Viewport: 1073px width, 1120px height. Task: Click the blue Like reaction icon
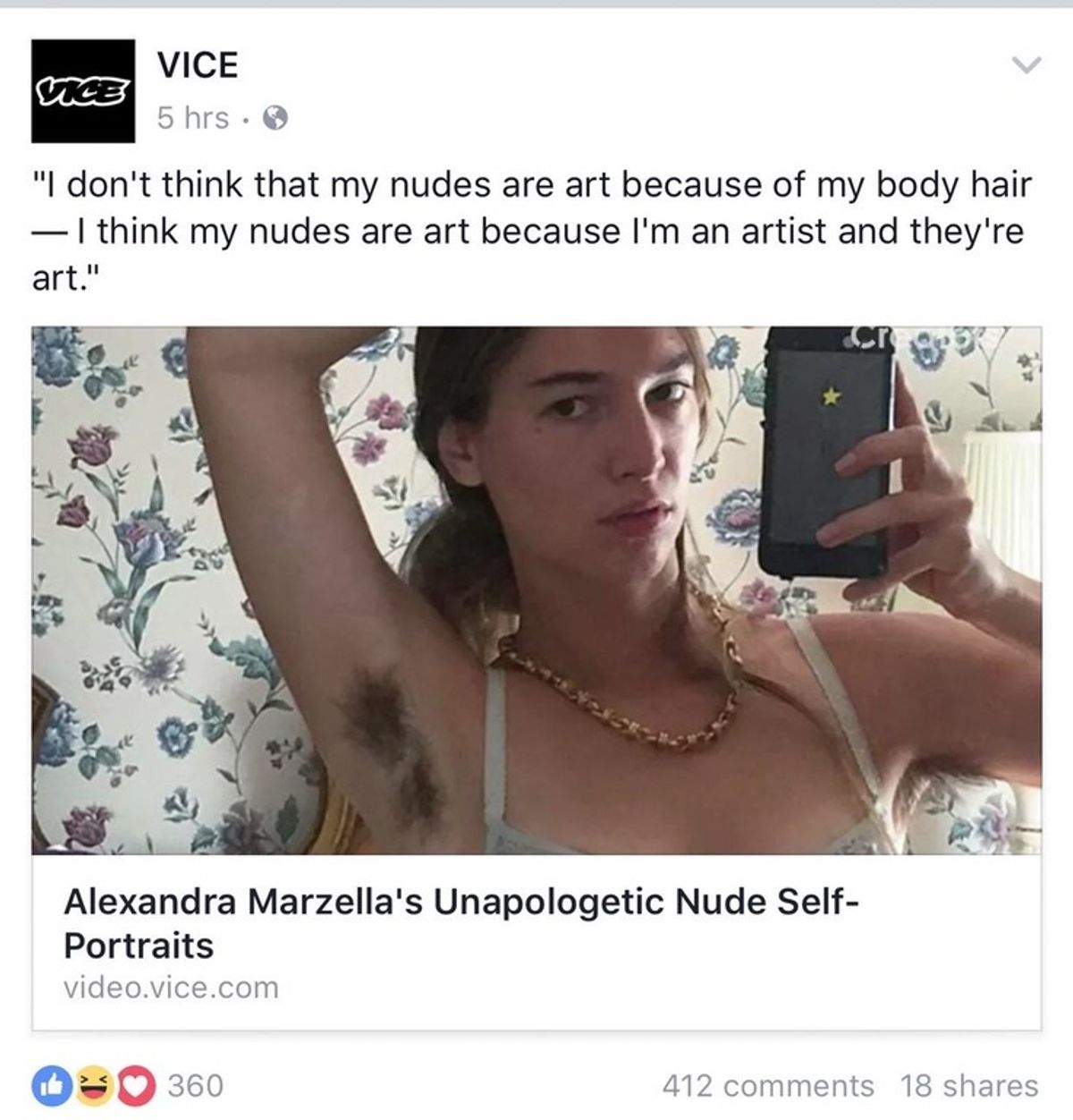49,1086
